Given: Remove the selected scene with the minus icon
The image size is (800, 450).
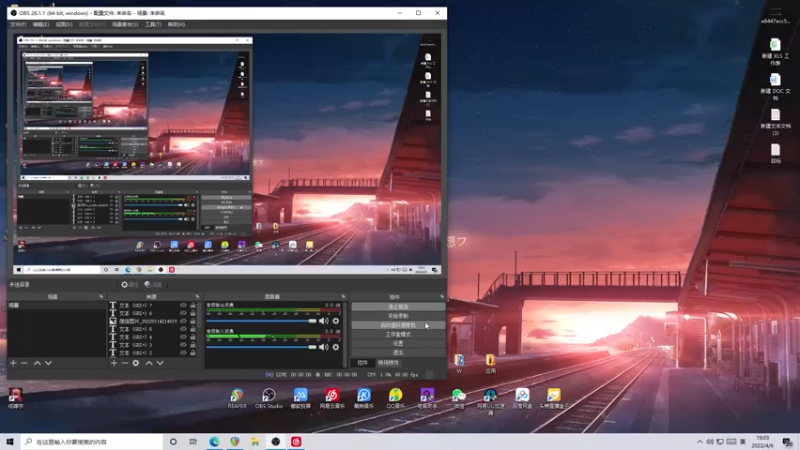Looking at the screenshot, I should (24, 363).
